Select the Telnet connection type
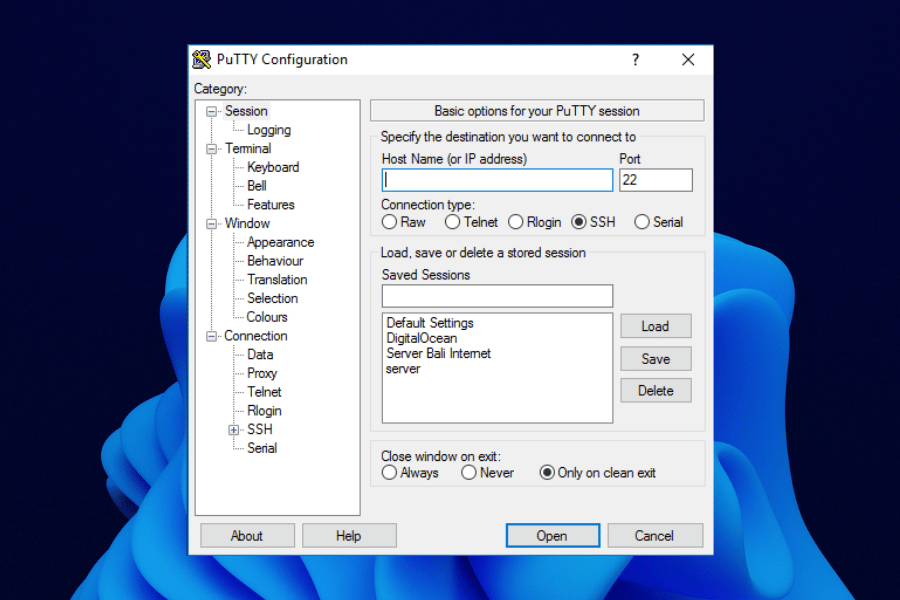This screenshot has height=600, width=900. coord(452,222)
